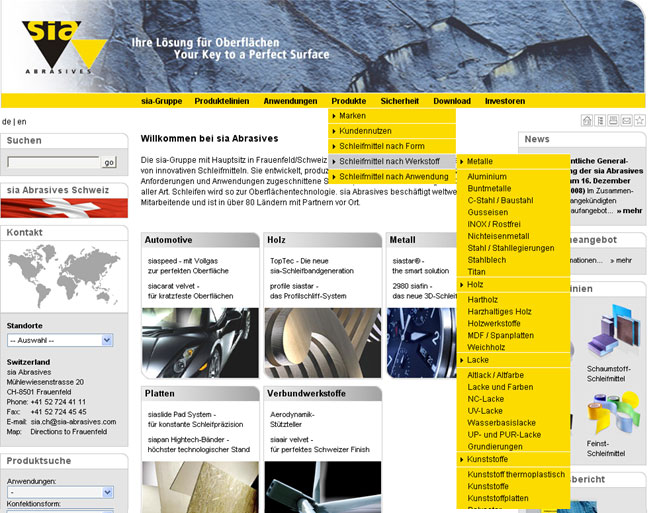This screenshot has width=650, height=513.
Task: Choose Altlack / Altfarbe entry
Action: pyautogui.click(x=495, y=375)
